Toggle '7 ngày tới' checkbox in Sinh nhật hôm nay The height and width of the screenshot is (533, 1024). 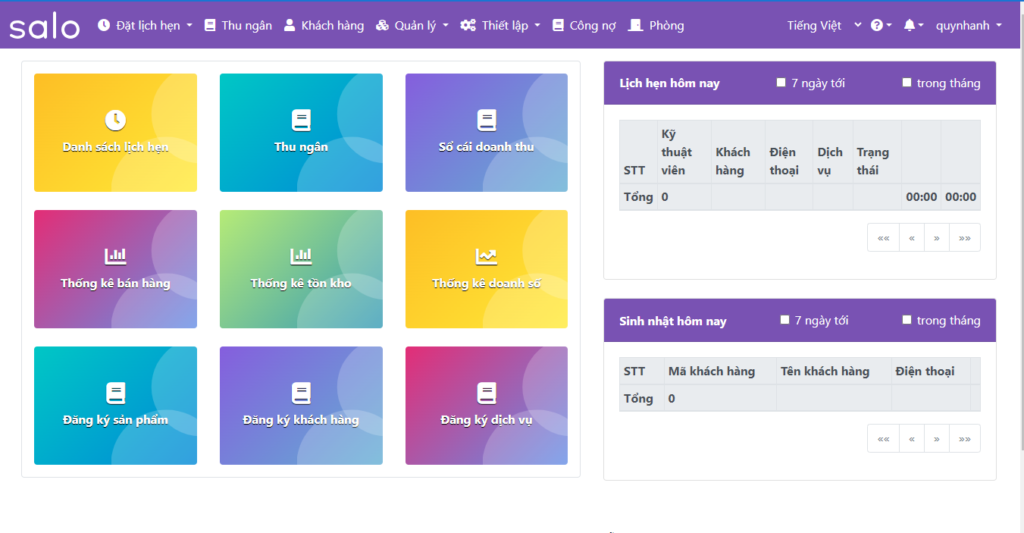(785, 320)
